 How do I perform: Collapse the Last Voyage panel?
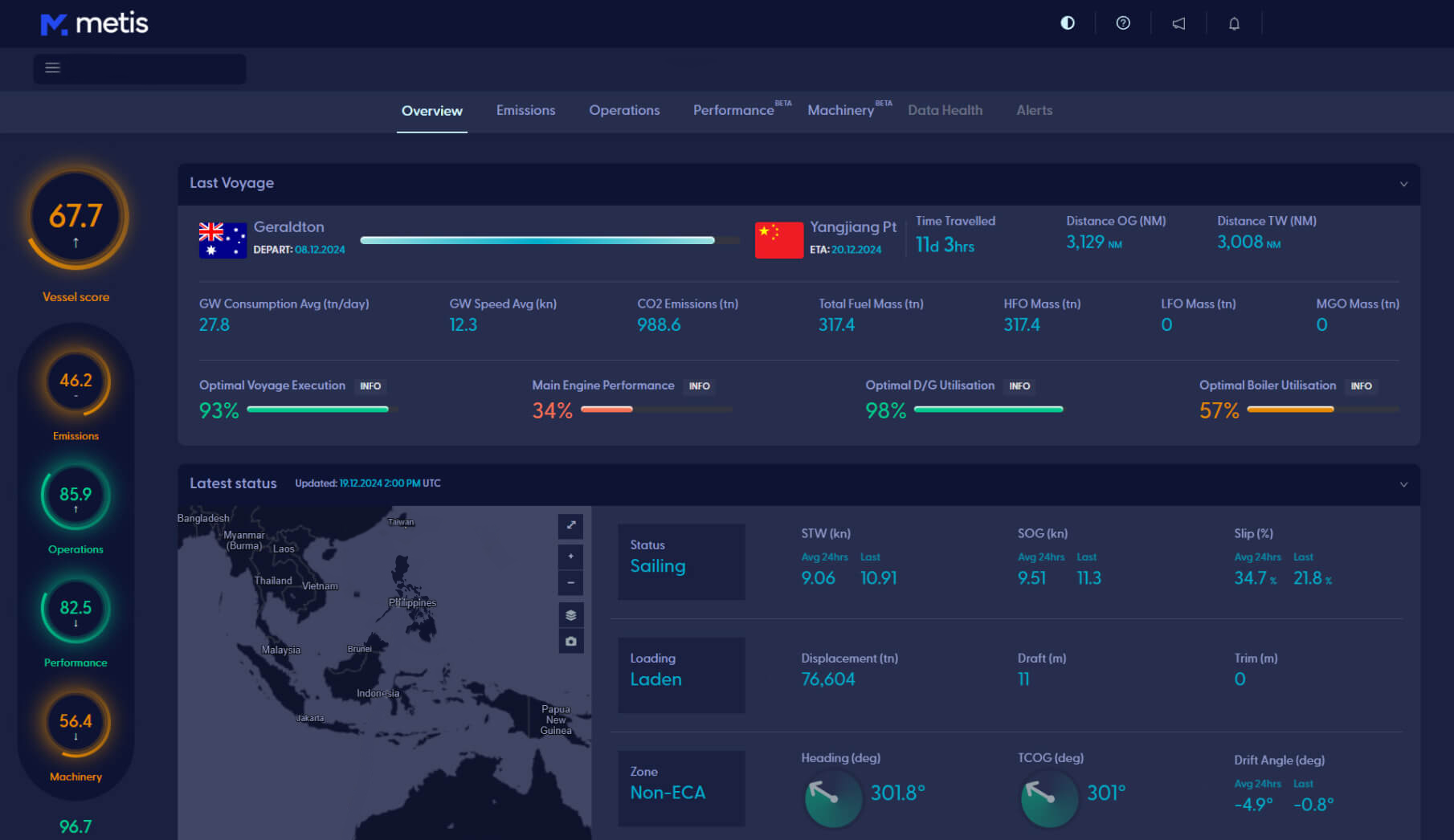click(1403, 184)
